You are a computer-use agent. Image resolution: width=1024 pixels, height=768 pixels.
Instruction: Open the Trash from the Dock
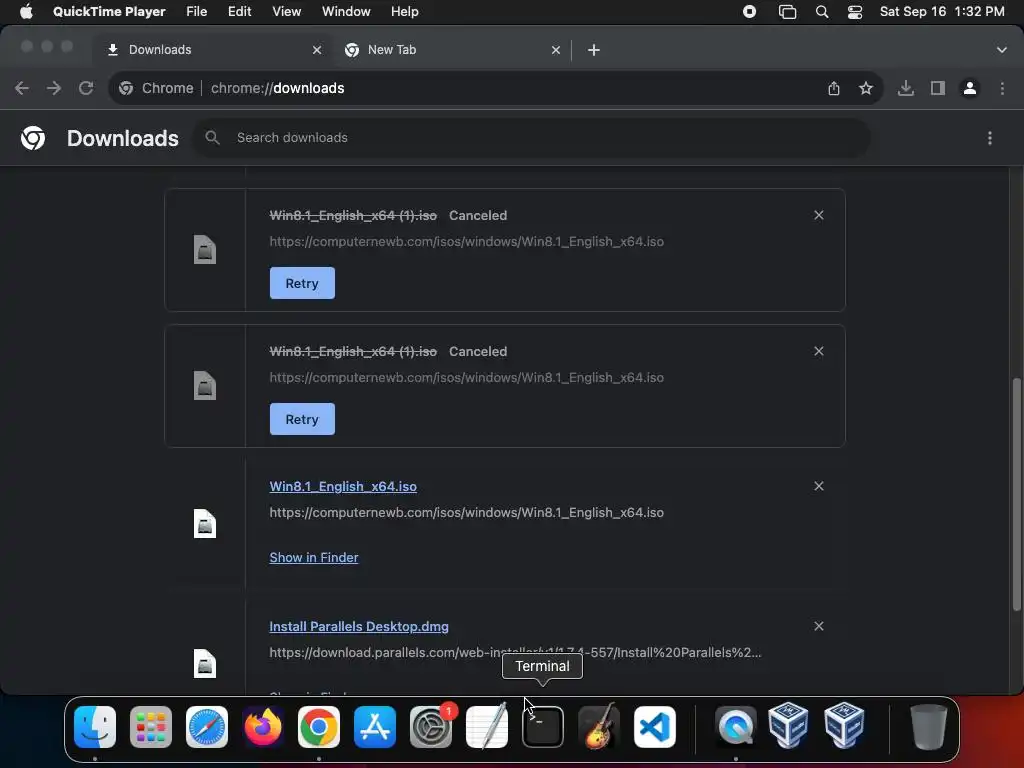point(928,727)
